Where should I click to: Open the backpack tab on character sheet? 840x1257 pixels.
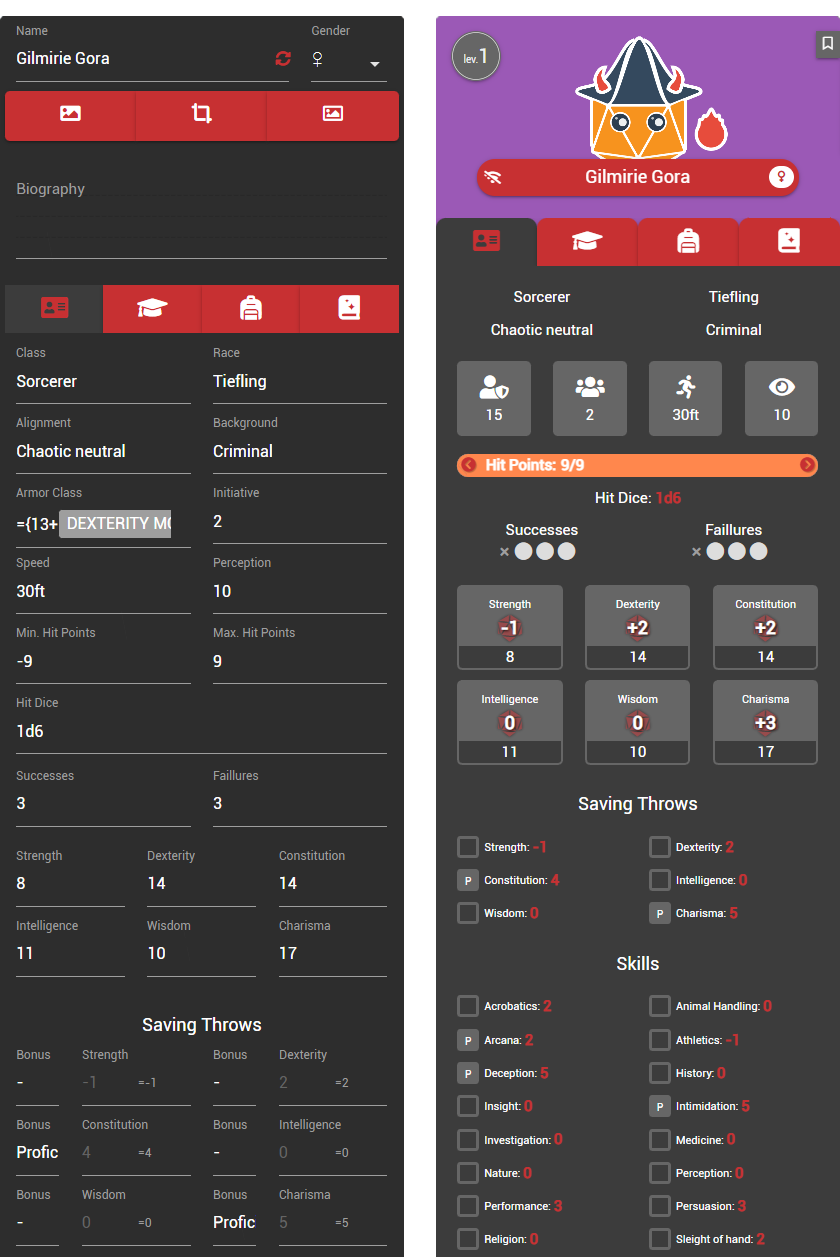(x=688, y=241)
